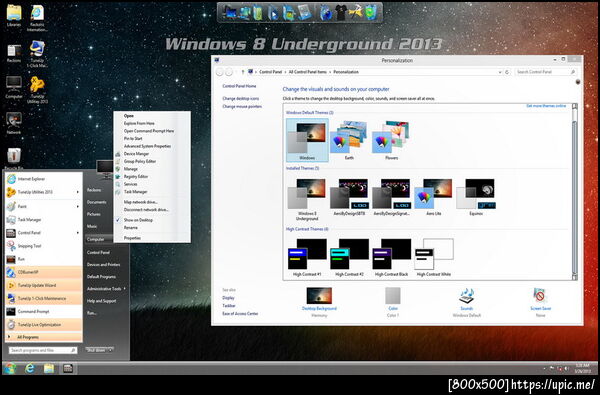Open the Network desktop icon
The height and width of the screenshot is (395, 600).
[x=14, y=123]
